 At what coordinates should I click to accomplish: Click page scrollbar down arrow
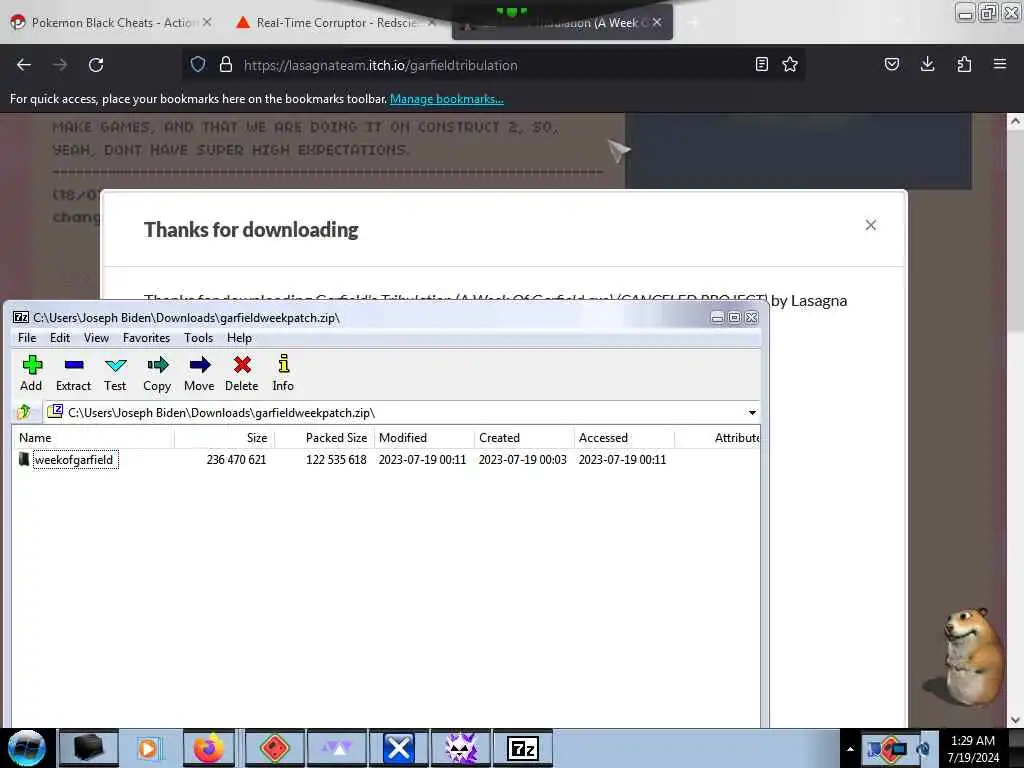pos(1015,720)
